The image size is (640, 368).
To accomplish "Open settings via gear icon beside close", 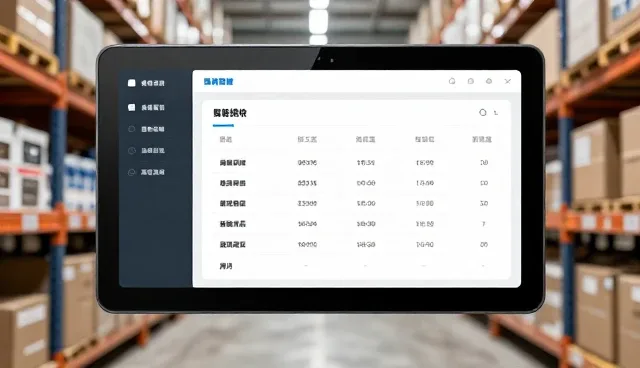I will tap(489, 81).
